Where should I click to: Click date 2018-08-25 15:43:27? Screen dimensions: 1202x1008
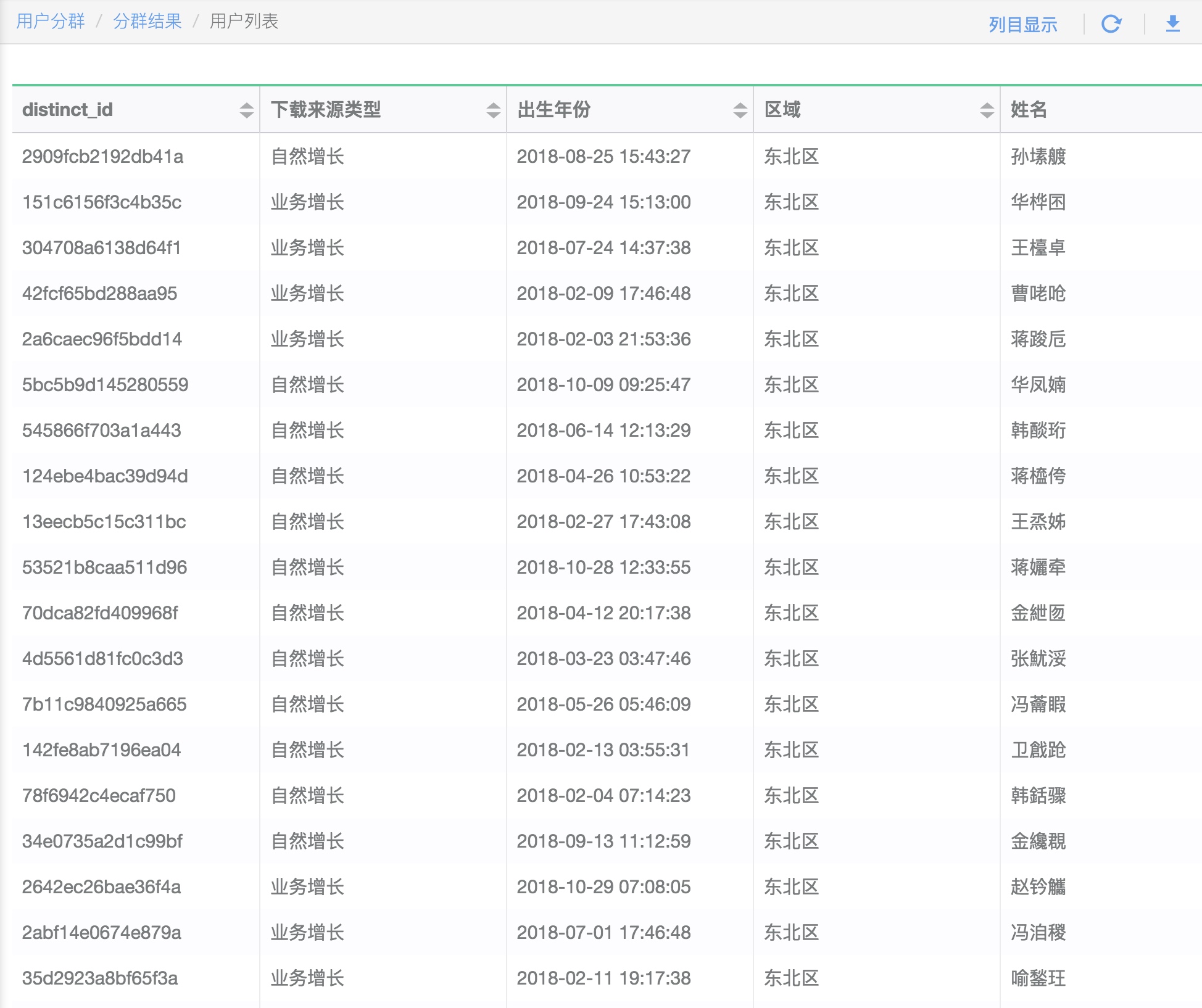tap(603, 157)
